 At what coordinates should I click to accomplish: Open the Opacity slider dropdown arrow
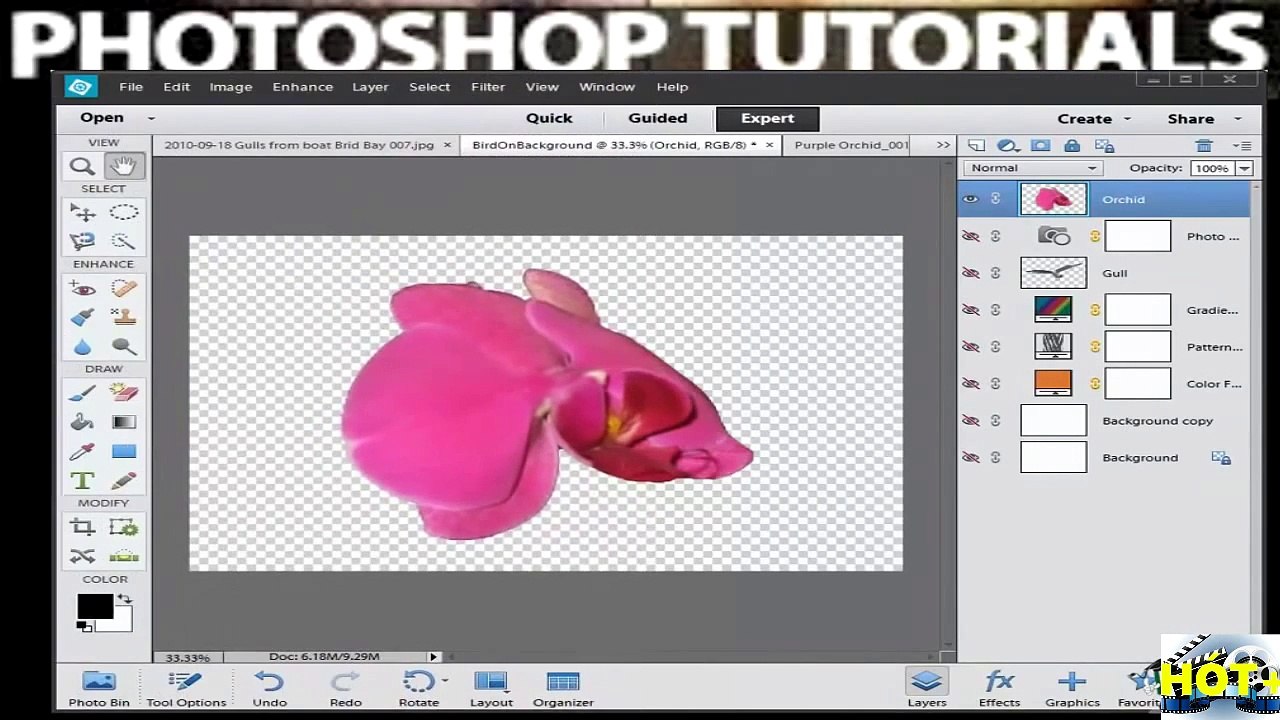(x=1244, y=168)
